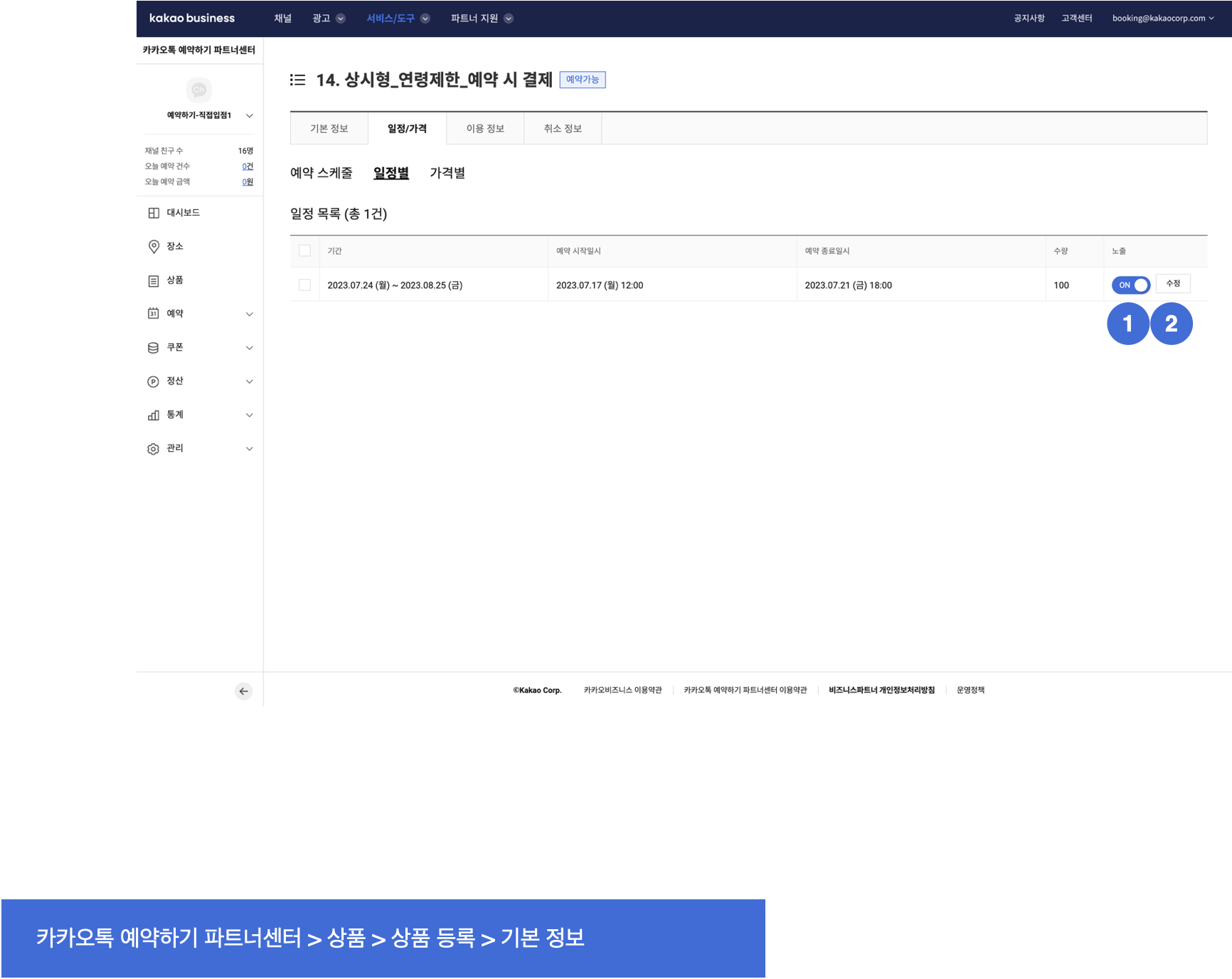Image resolution: width=1232 pixels, height=979 pixels.
Task: Click the list icon beside the product title
Action: click(297, 80)
